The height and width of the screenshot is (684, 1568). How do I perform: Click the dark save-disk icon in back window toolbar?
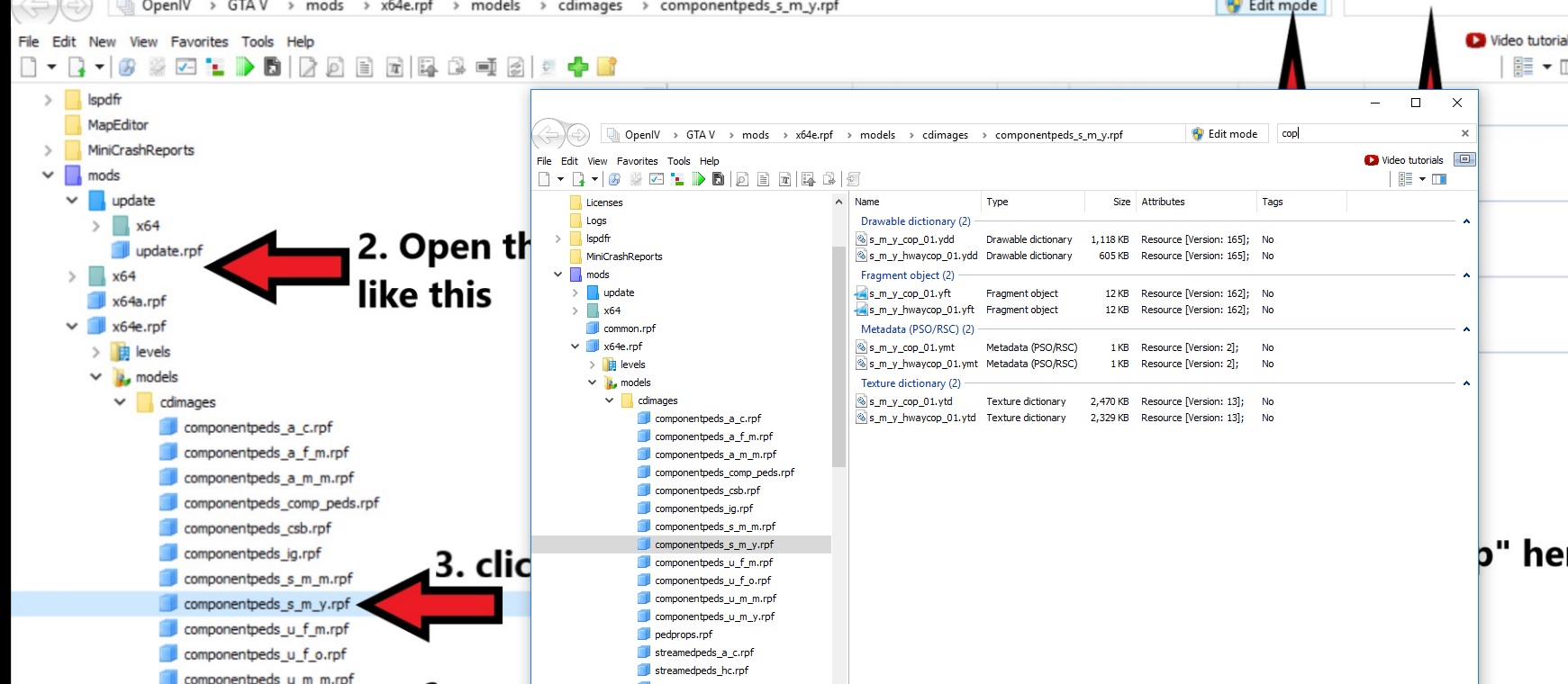(x=272, y=67)
